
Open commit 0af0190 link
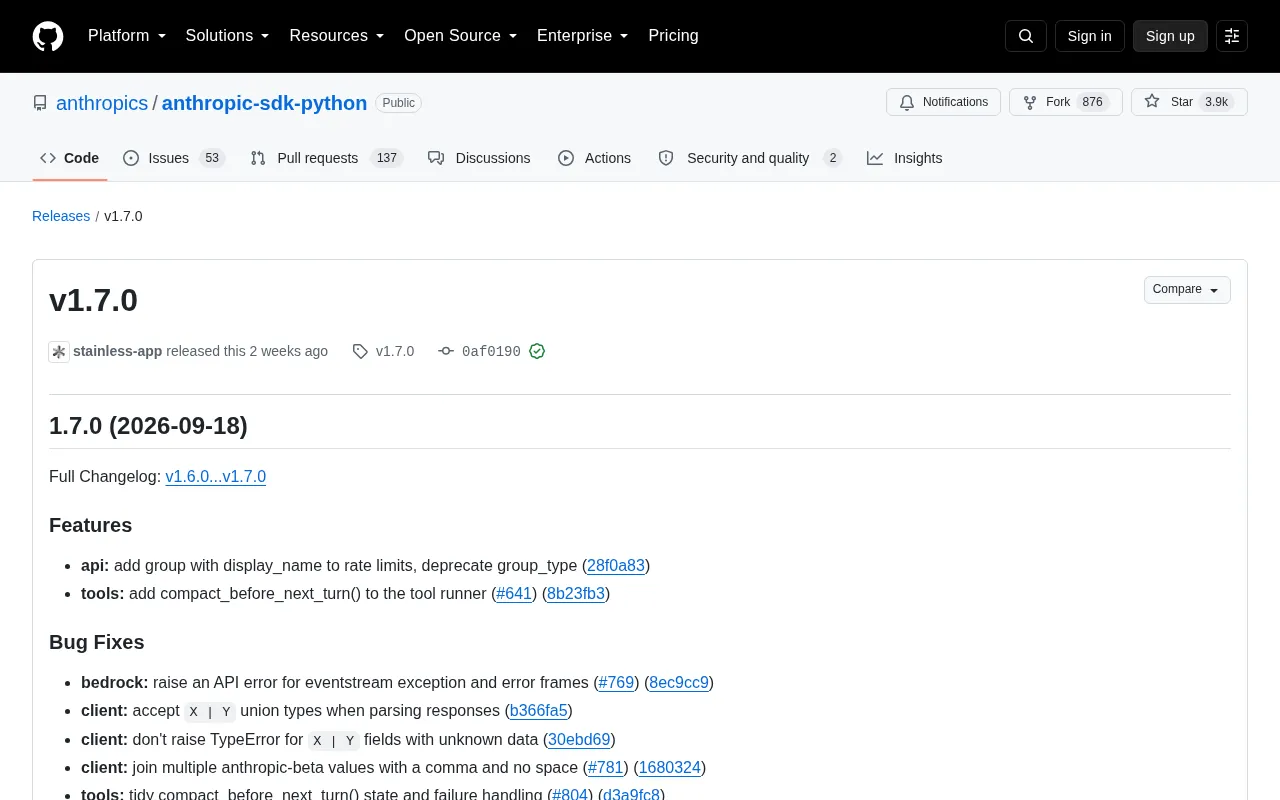click(x=491, y=351)
